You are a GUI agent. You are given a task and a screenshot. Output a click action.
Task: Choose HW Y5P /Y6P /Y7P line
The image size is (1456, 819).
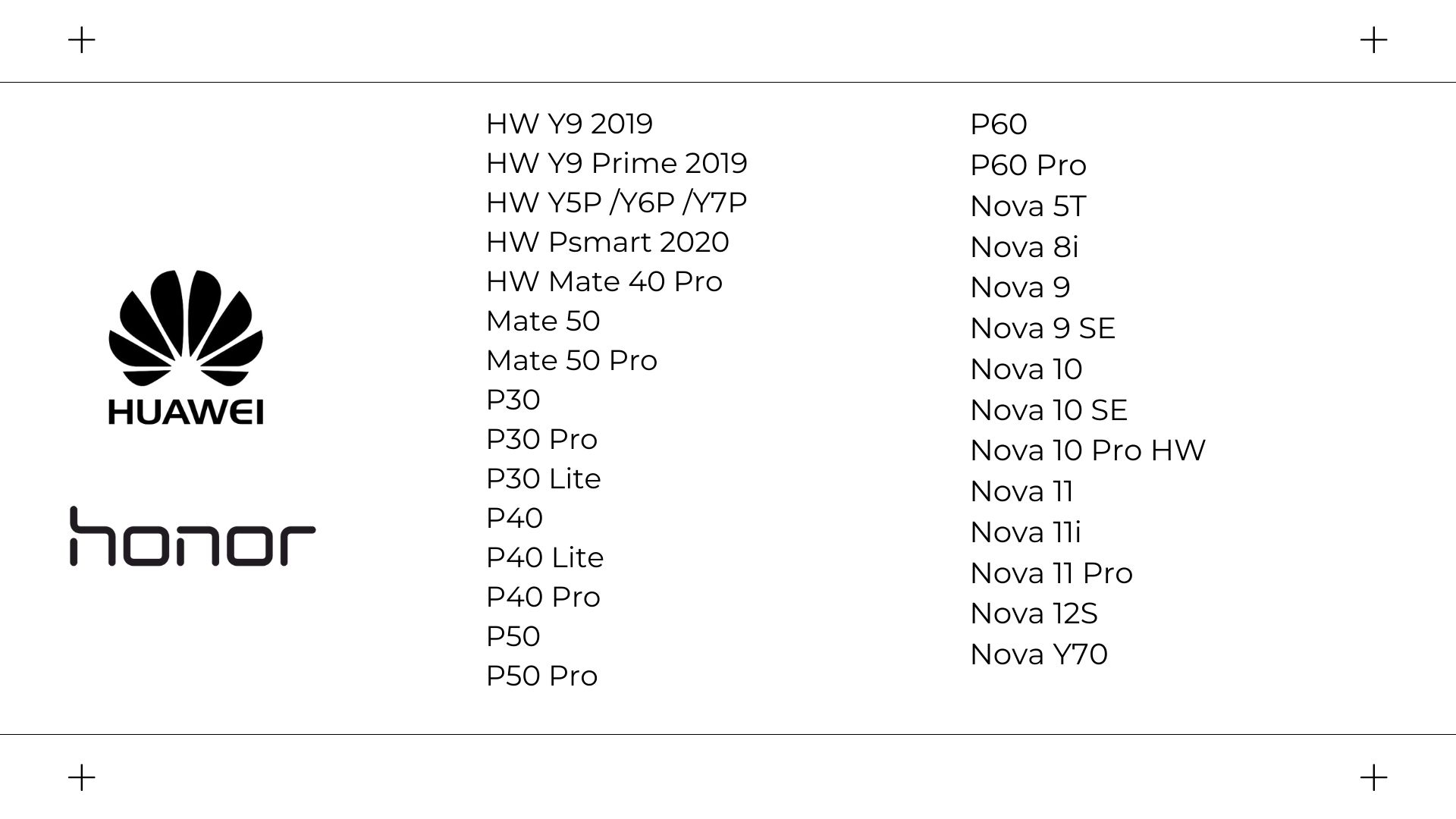pyautogui.click(x=617, y=202)
